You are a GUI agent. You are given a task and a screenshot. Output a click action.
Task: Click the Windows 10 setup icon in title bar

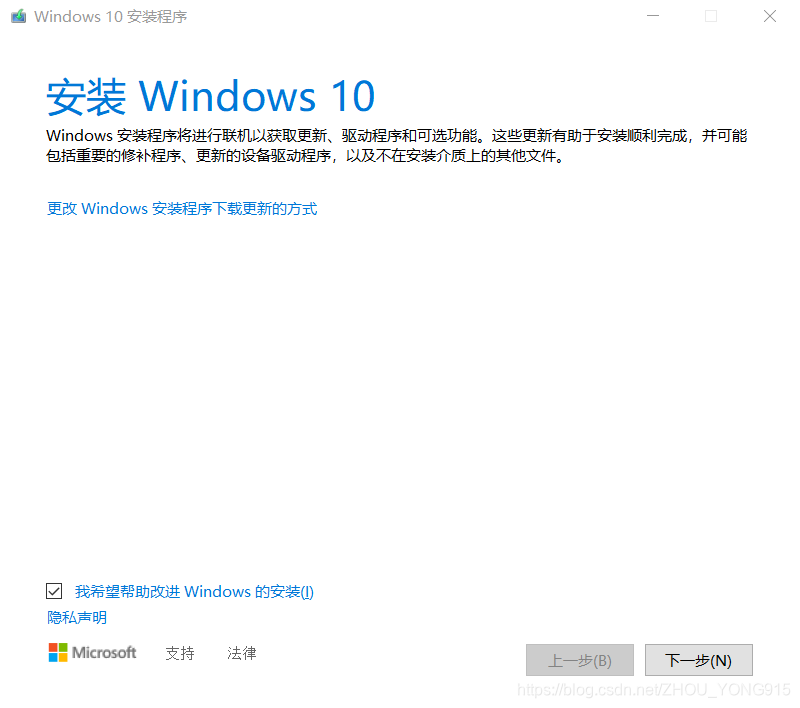click(19, 16)
